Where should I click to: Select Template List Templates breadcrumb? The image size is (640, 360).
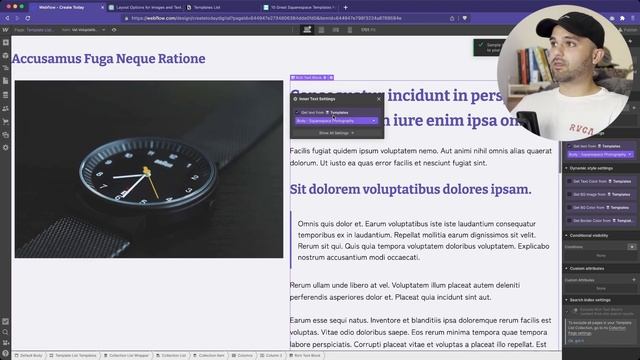[x=73, y=356]
